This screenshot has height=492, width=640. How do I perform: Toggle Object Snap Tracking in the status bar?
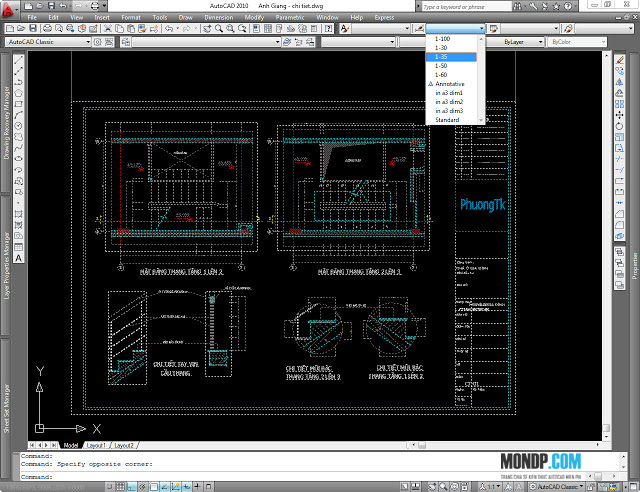click(164, 487)
